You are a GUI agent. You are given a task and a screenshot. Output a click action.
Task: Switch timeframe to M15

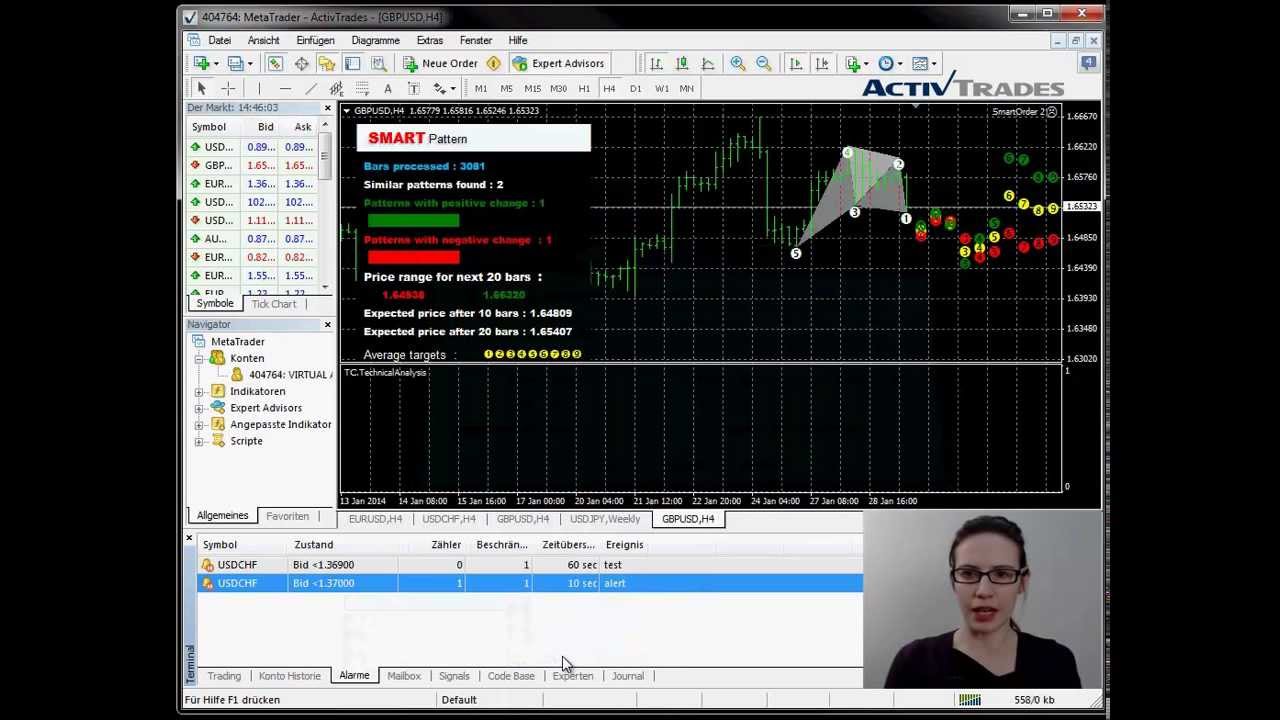coord(532,88)
